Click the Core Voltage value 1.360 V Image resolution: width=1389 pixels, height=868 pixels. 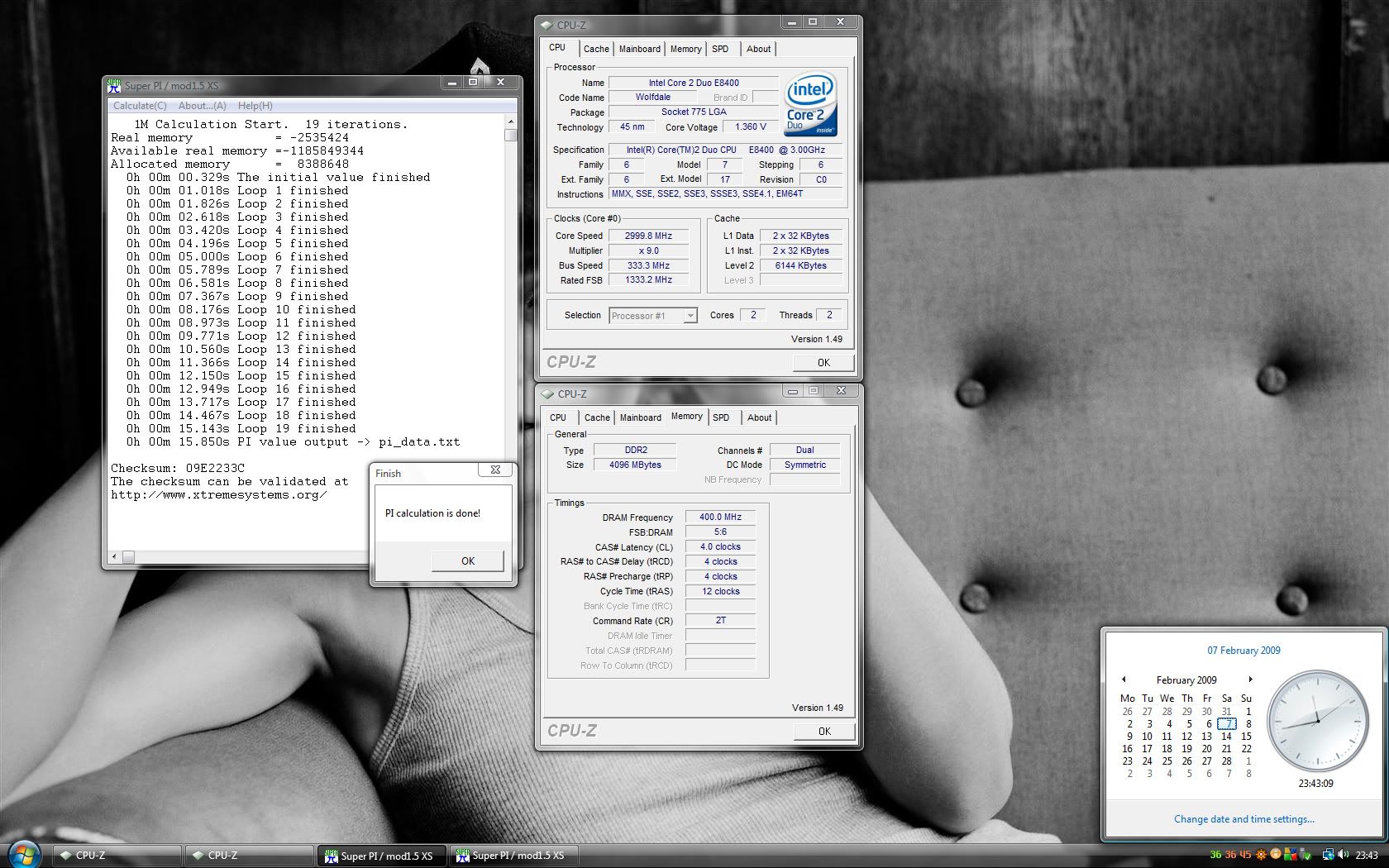click(750, 126)
